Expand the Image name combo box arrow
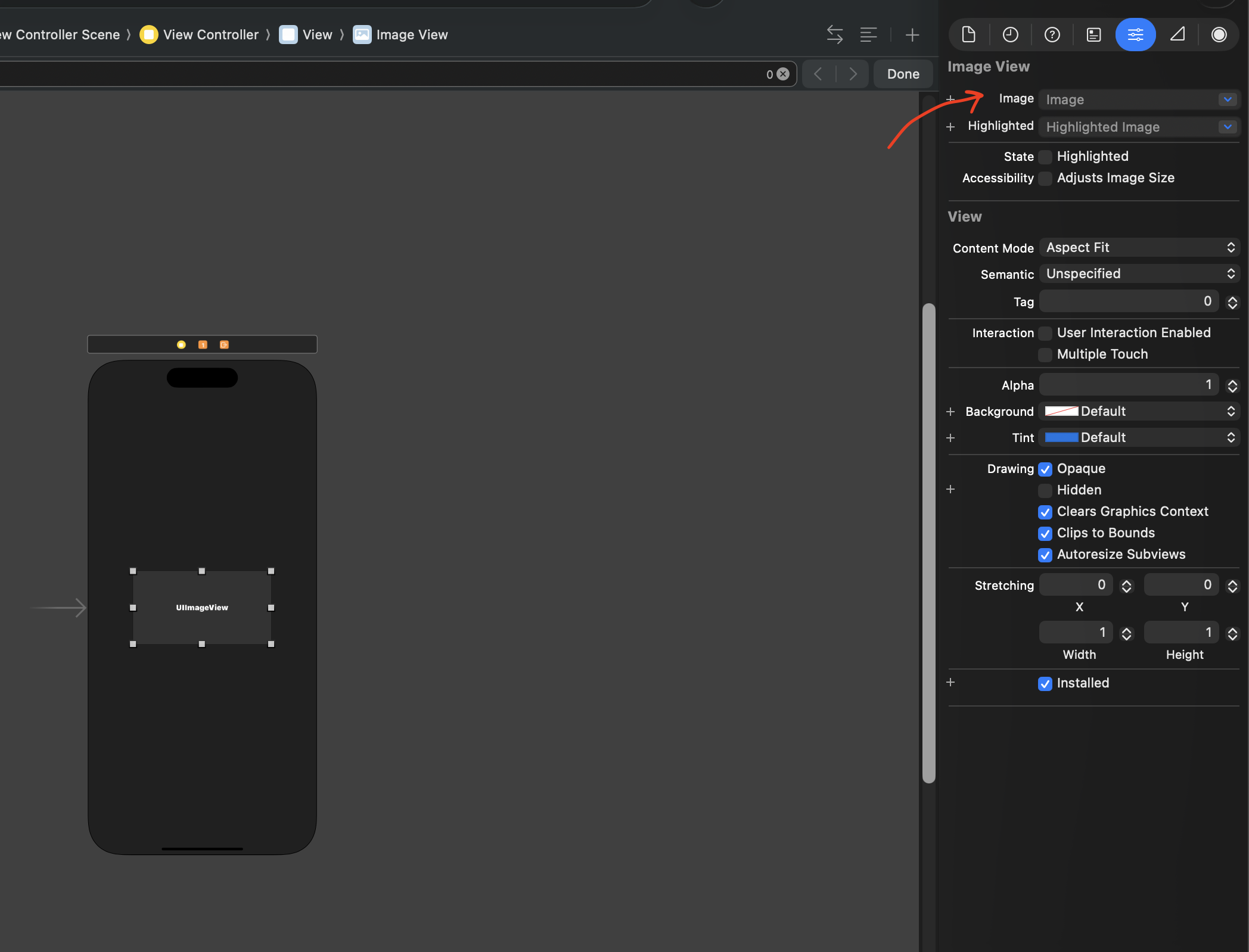The image size is (1249, 952). point(1227,99)
